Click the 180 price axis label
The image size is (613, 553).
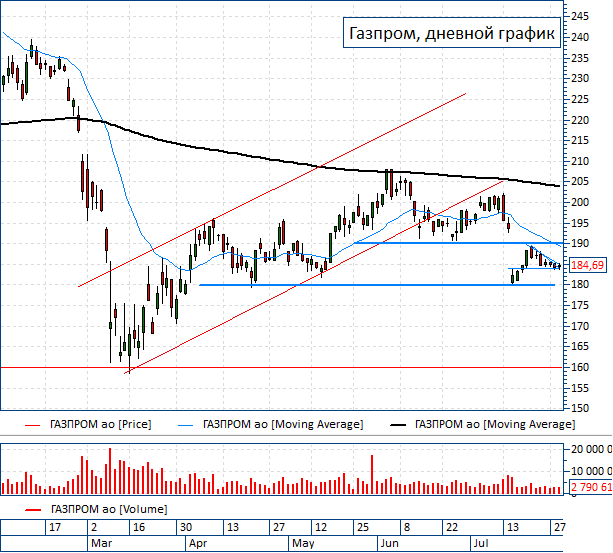pos(580,285)
